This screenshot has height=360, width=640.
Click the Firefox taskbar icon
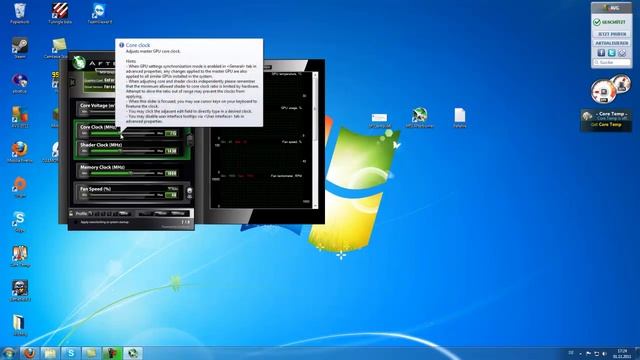pos(29,353)
